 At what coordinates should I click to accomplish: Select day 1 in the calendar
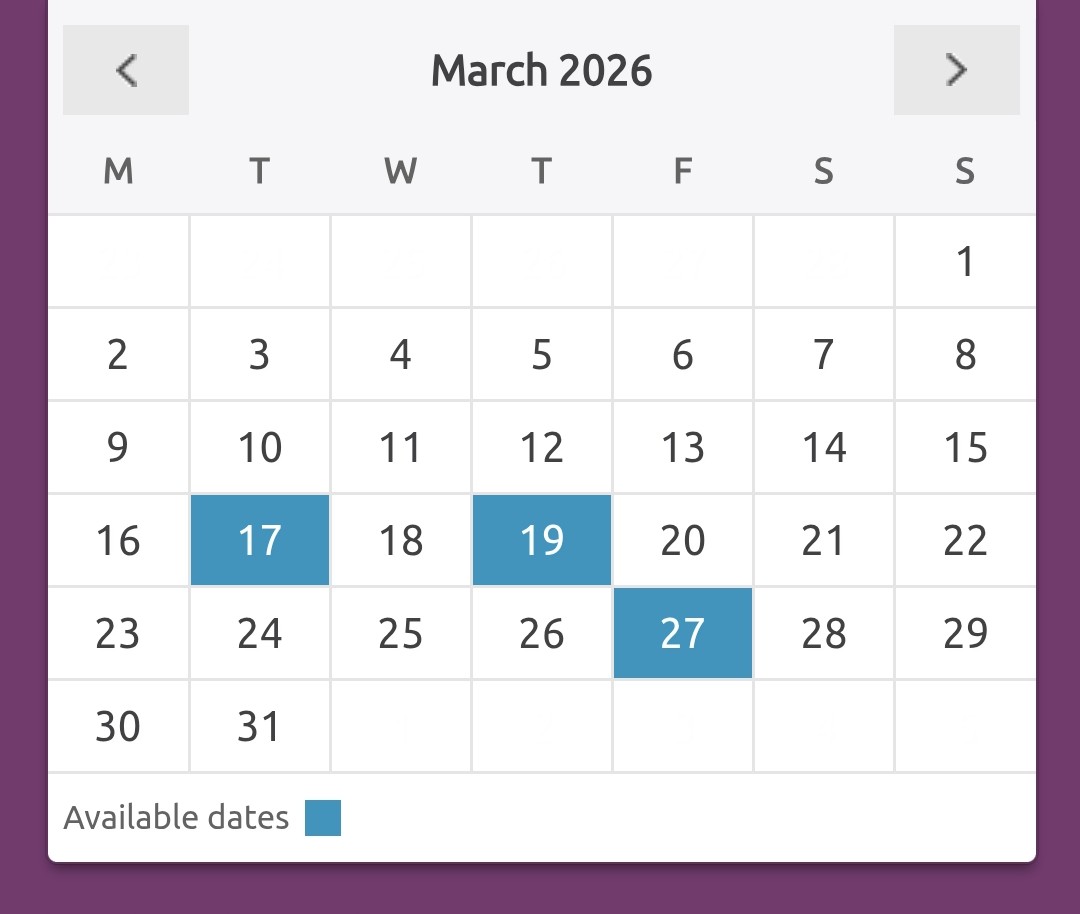click(x=965, y=262)
